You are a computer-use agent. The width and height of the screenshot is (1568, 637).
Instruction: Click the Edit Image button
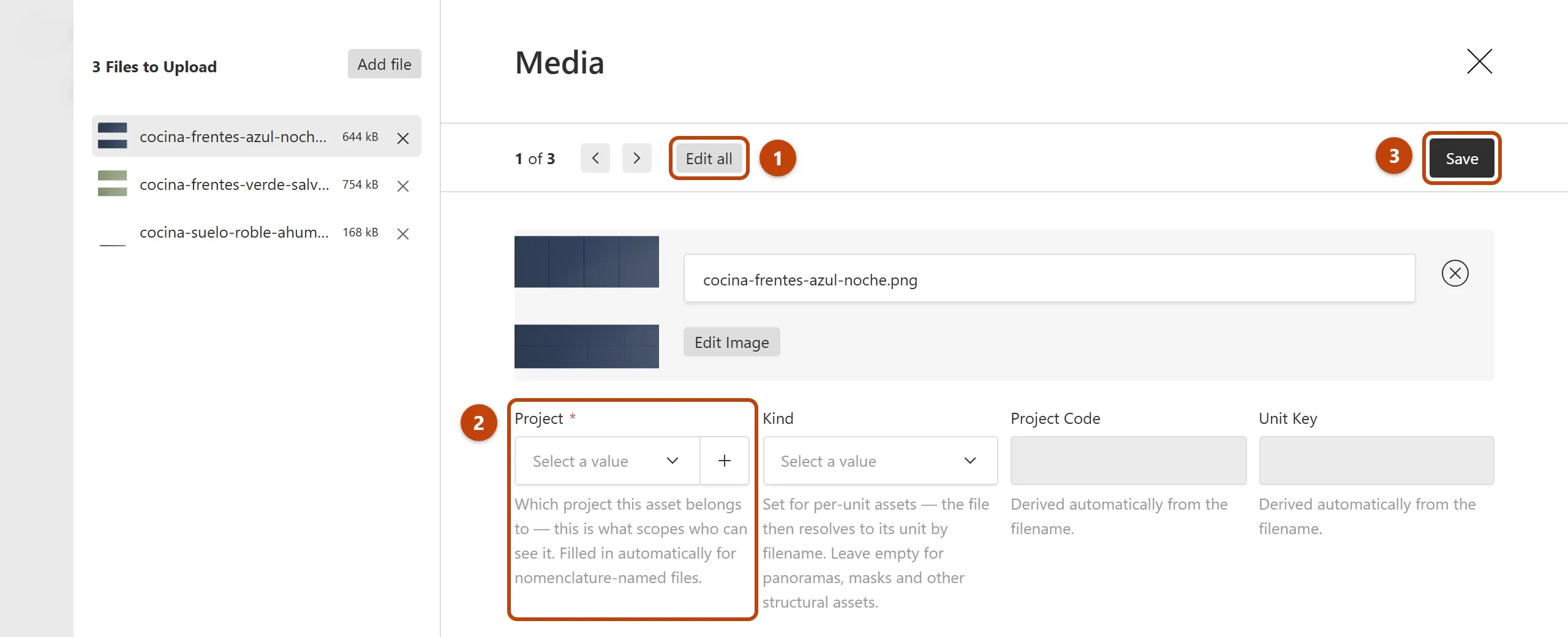[x=731, y=342]
